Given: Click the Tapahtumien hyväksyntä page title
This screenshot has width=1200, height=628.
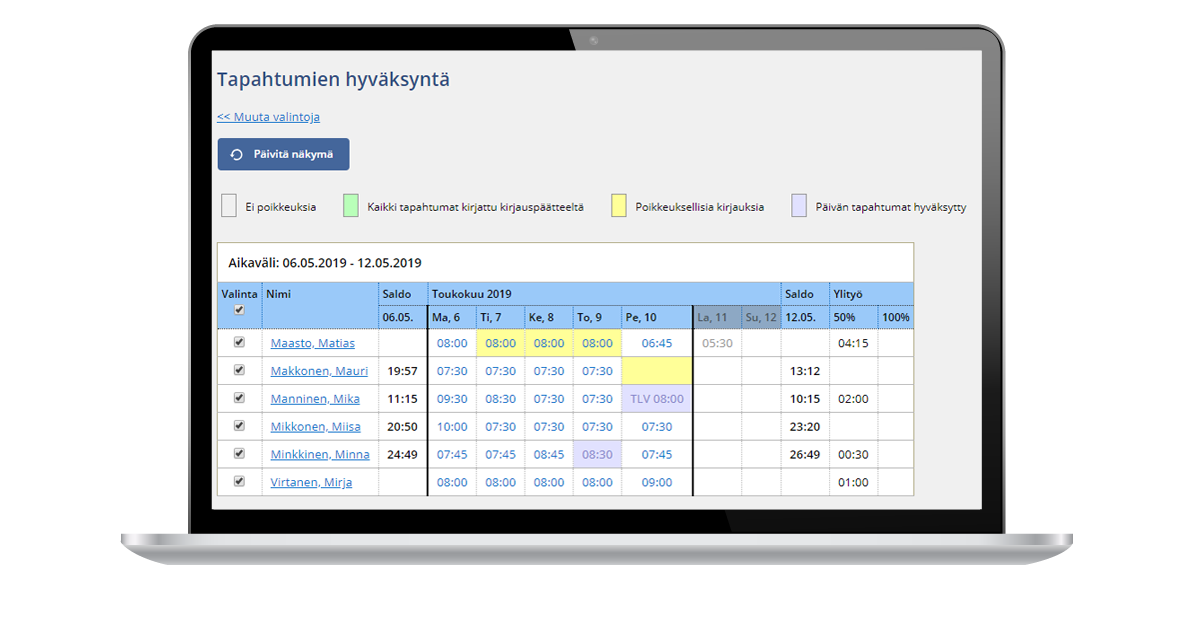Looking at the screenshot, I should click(x=333, y=80).
